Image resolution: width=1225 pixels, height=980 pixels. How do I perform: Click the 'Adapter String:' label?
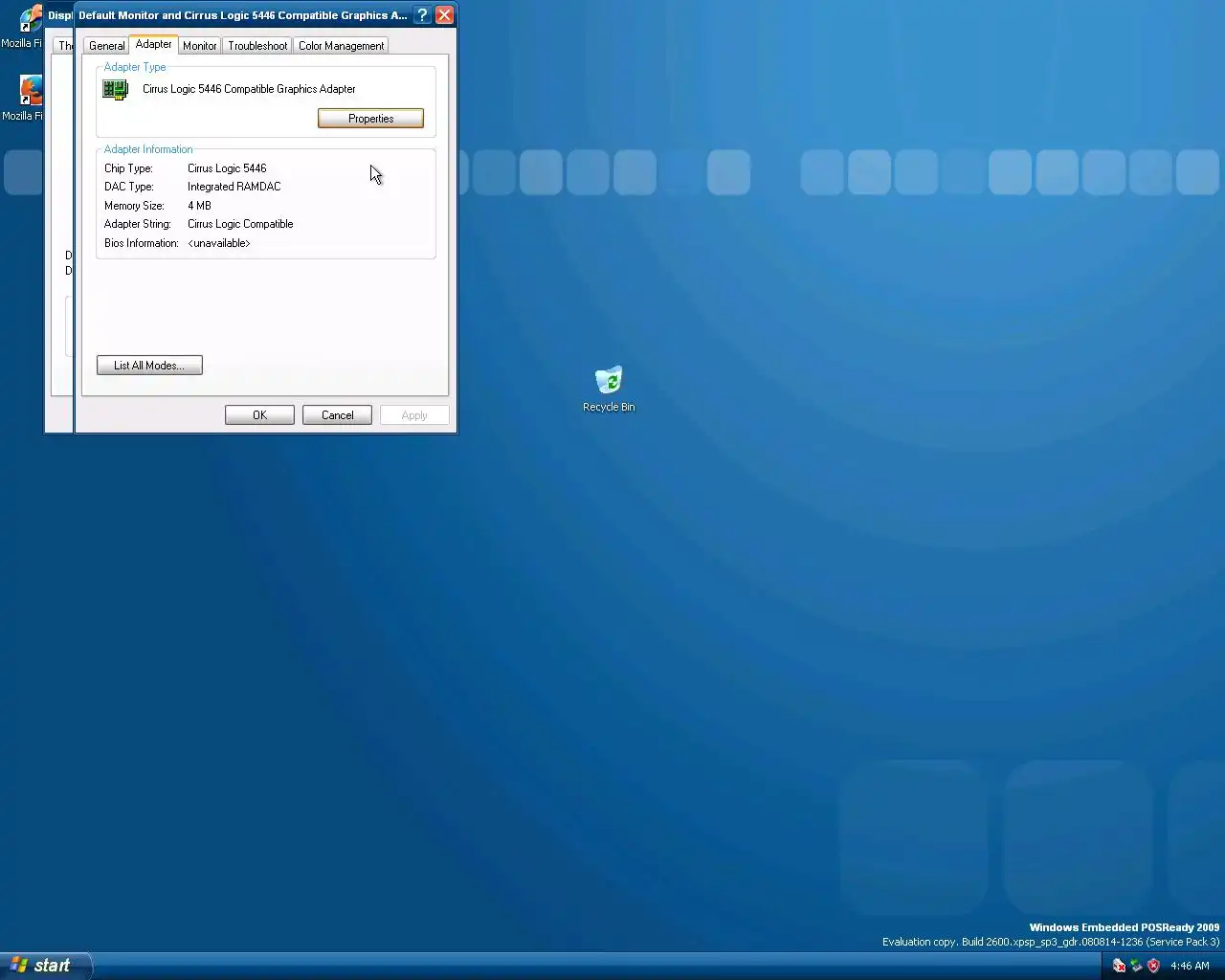137,224
